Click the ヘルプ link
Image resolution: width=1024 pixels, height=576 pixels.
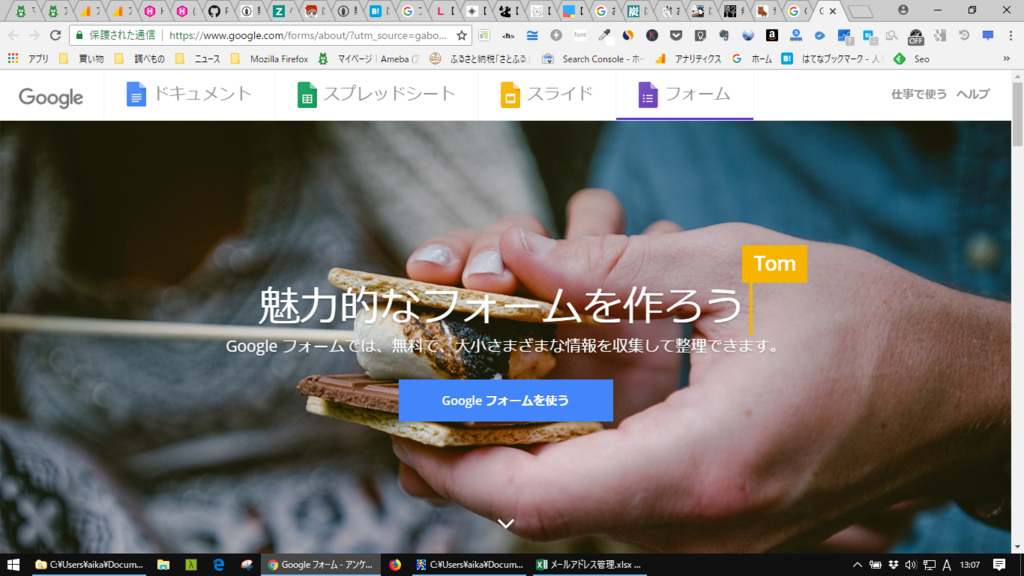click(x=973, y=95)
